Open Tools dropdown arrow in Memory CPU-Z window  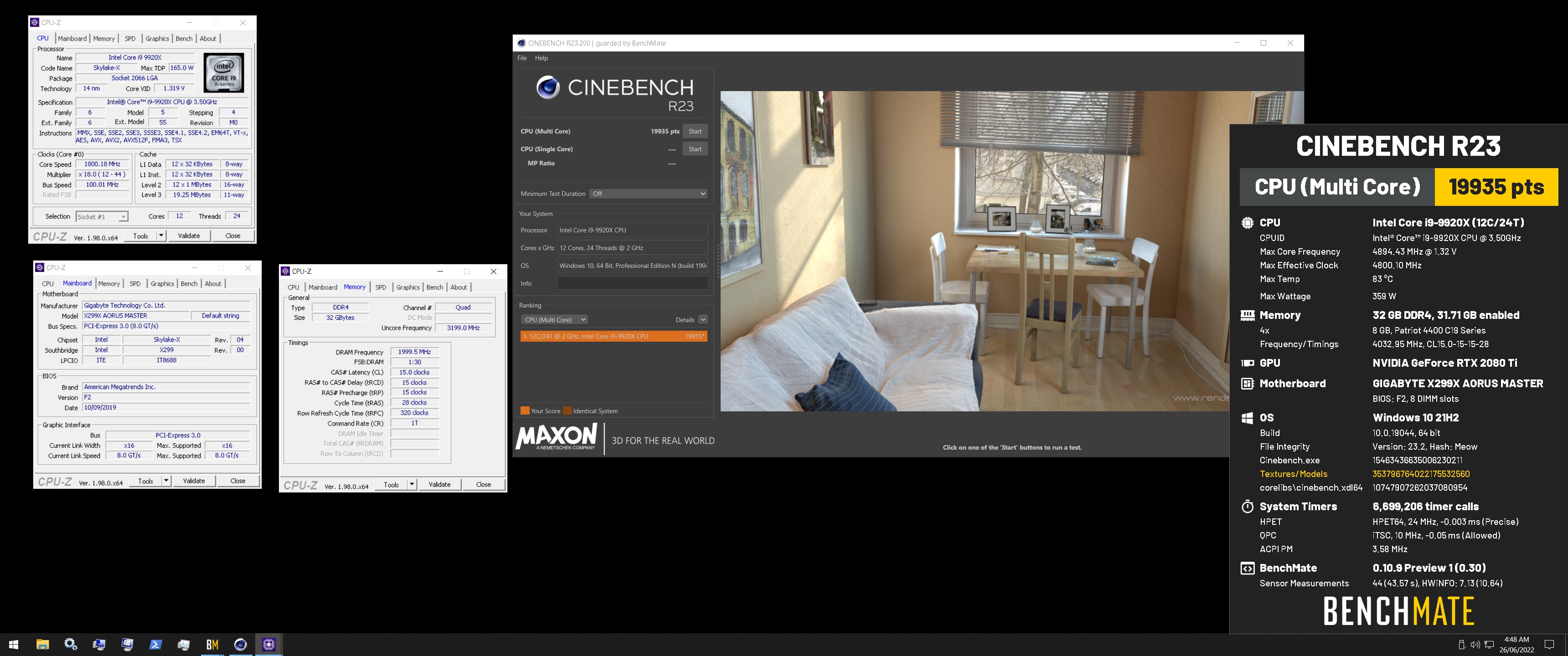[x=412, y=485]
